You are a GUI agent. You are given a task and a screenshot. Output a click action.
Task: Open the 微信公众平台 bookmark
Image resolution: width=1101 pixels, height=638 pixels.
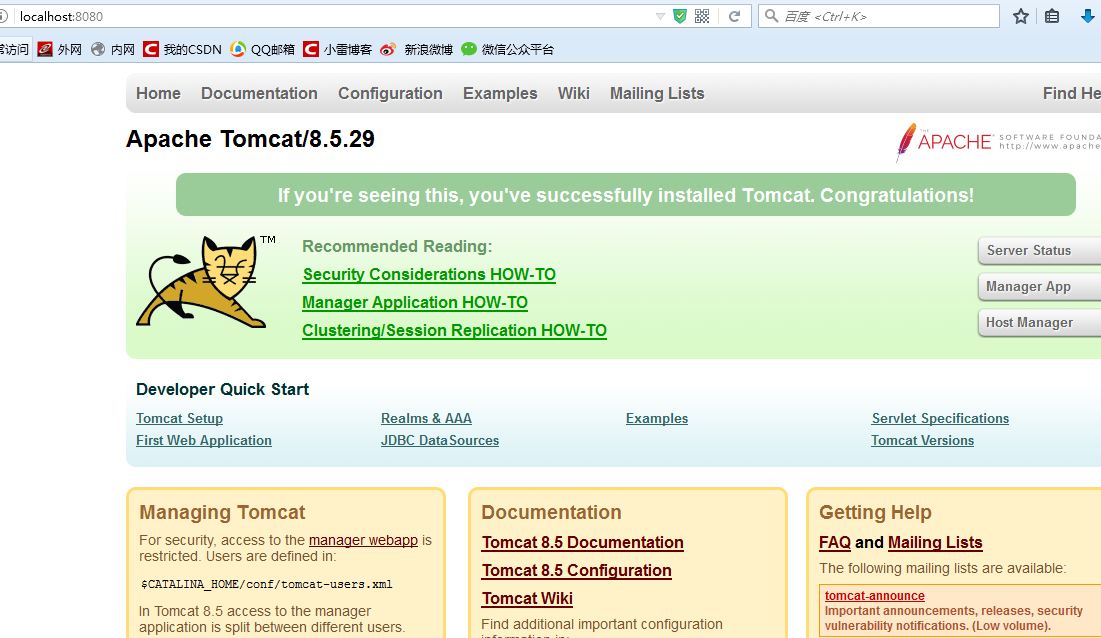point(508,49)
